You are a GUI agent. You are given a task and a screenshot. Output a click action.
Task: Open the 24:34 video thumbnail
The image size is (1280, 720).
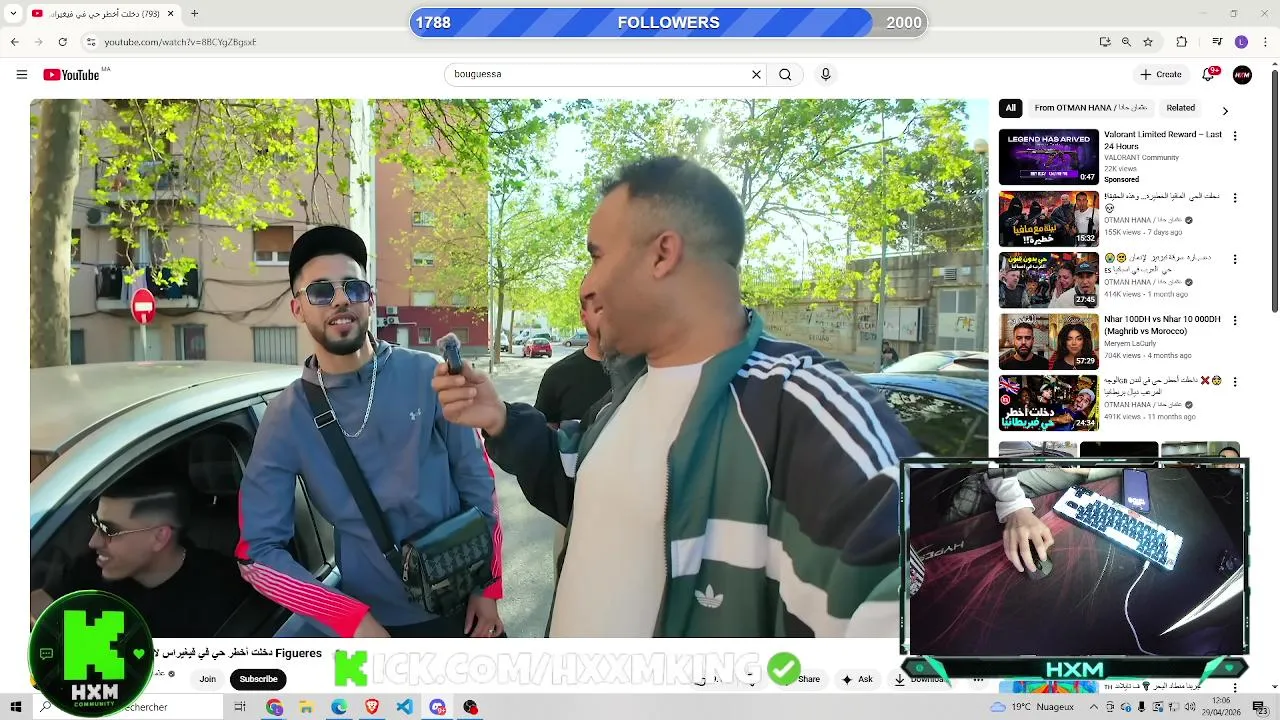(1049, 403)
